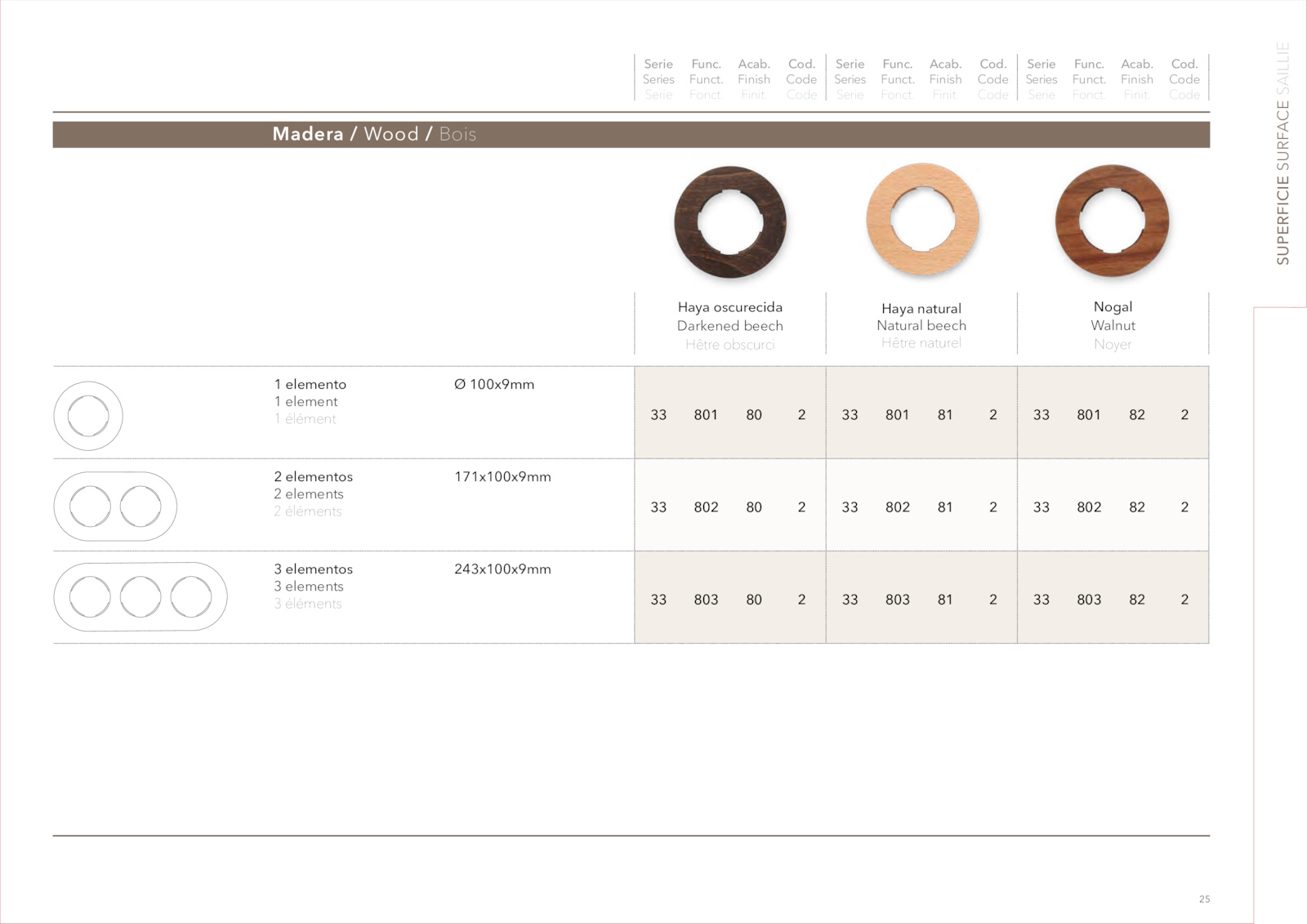Select the 2 elements frame outline drawing
The width and height of the screenshot is (1307, 924).
(115, 507)
